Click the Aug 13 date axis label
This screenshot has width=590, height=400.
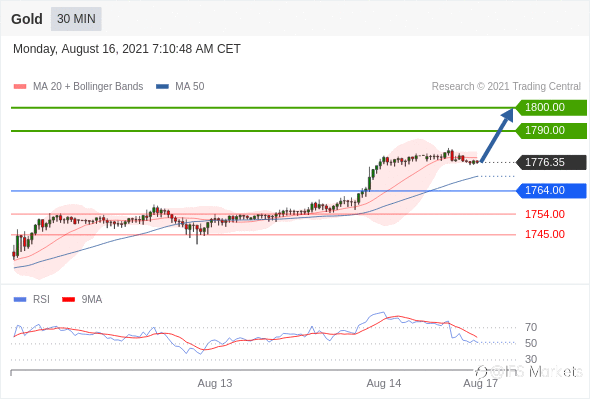tap(215, 383)
